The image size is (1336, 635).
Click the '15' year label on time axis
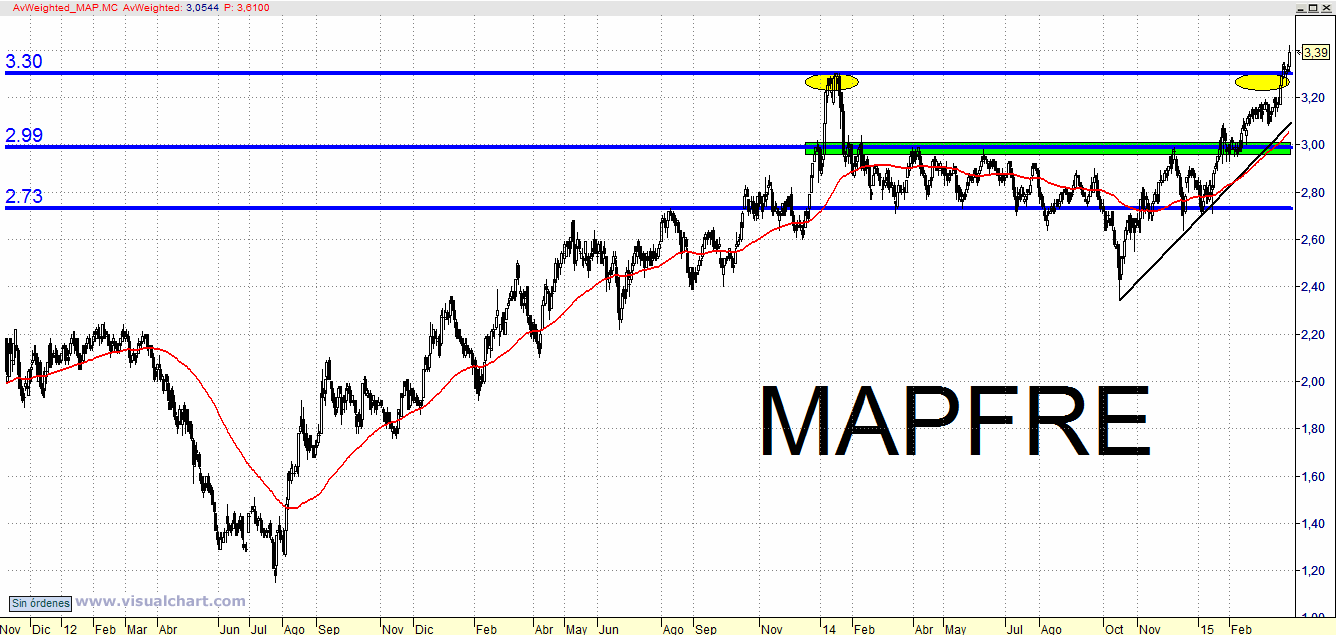1208,629
